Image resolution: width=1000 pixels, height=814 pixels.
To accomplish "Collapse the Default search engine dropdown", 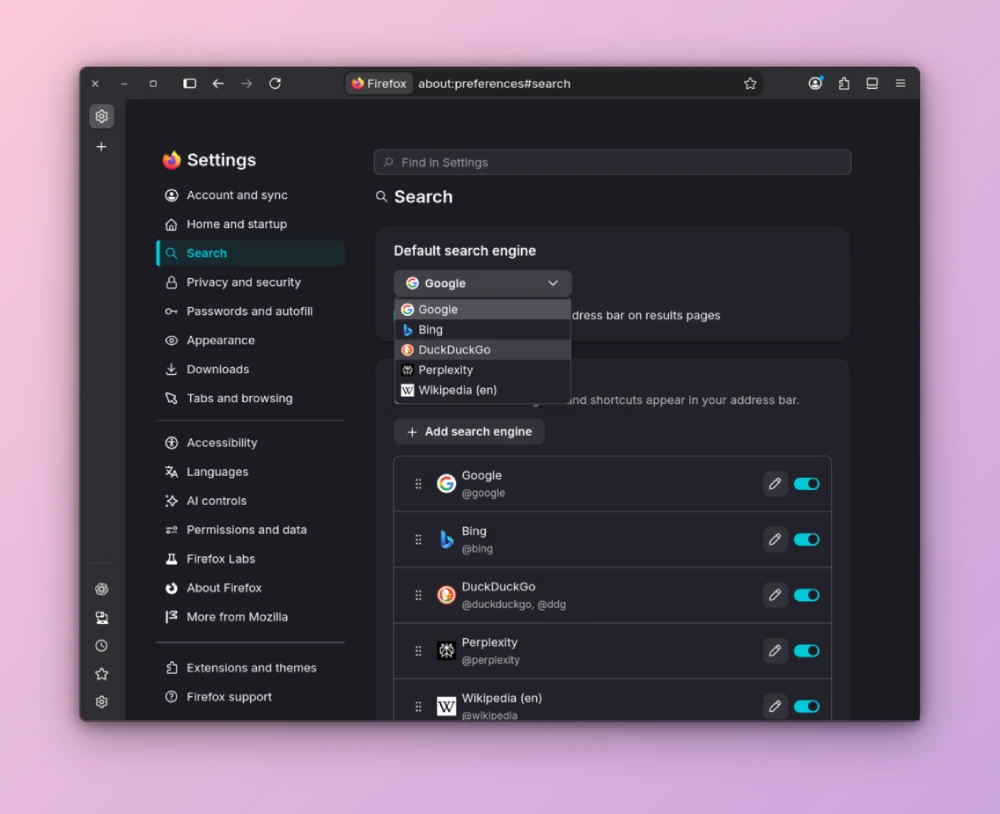I will [483, 283].
